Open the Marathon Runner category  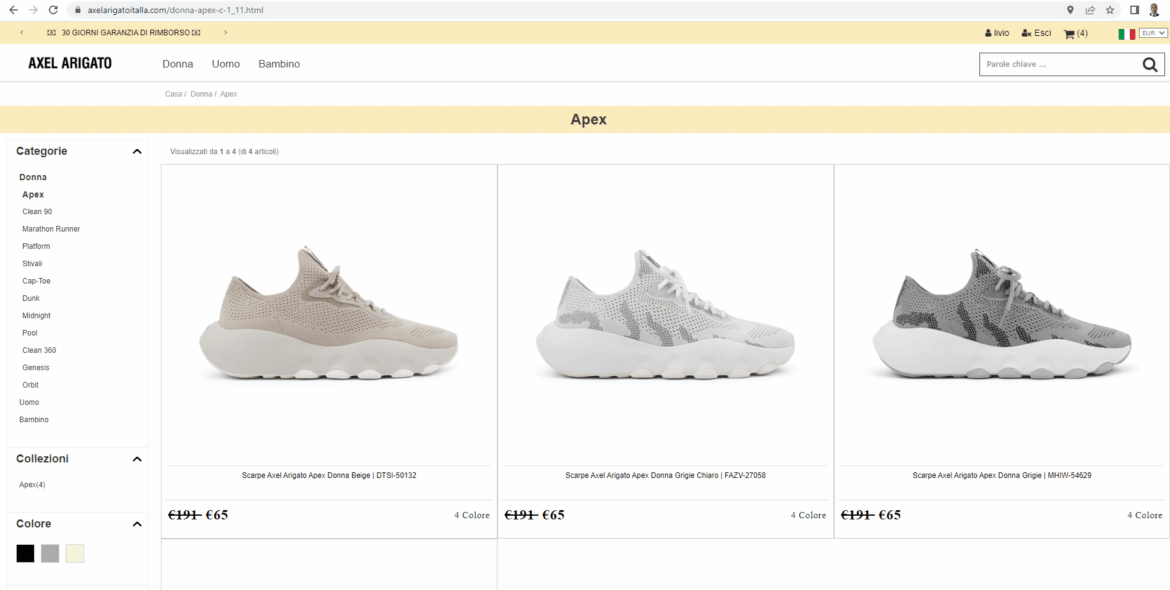[x=51, y=229]
